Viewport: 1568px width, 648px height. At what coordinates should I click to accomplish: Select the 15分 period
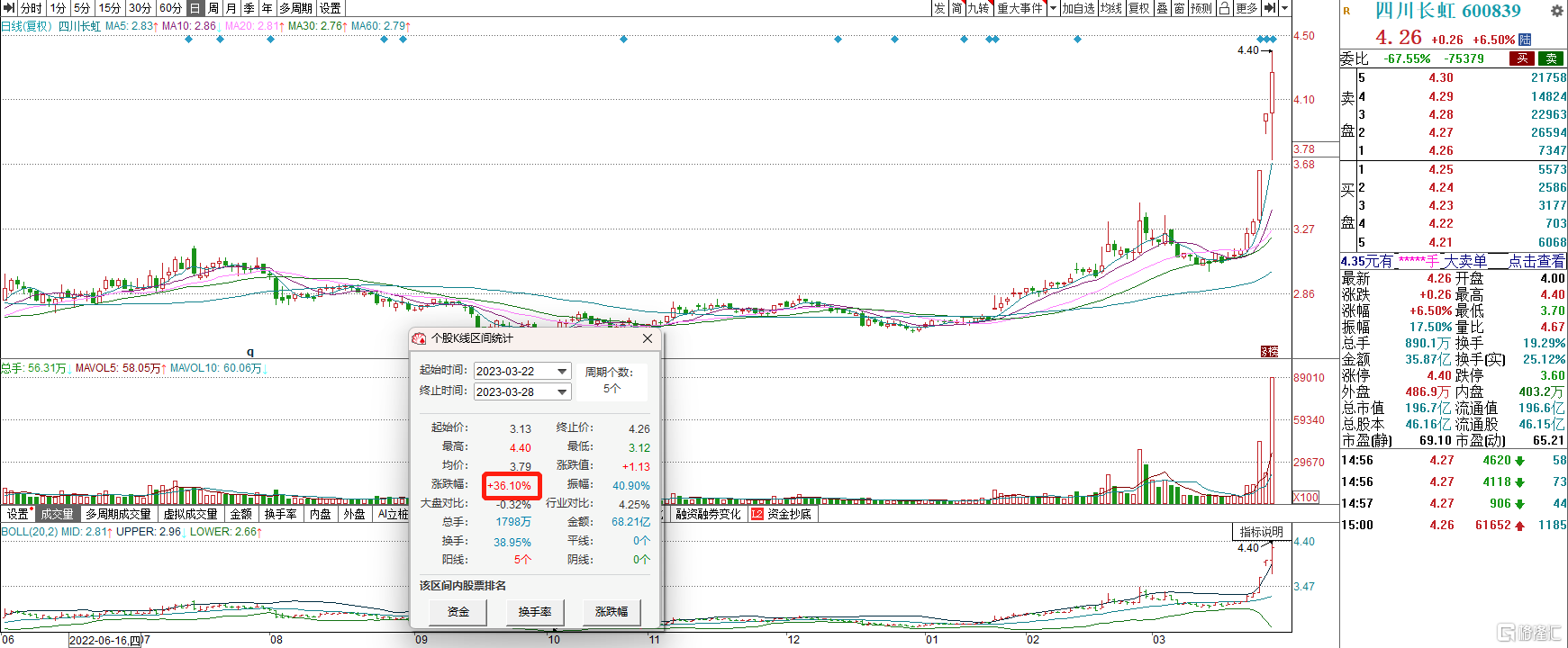tap(111, 8)
